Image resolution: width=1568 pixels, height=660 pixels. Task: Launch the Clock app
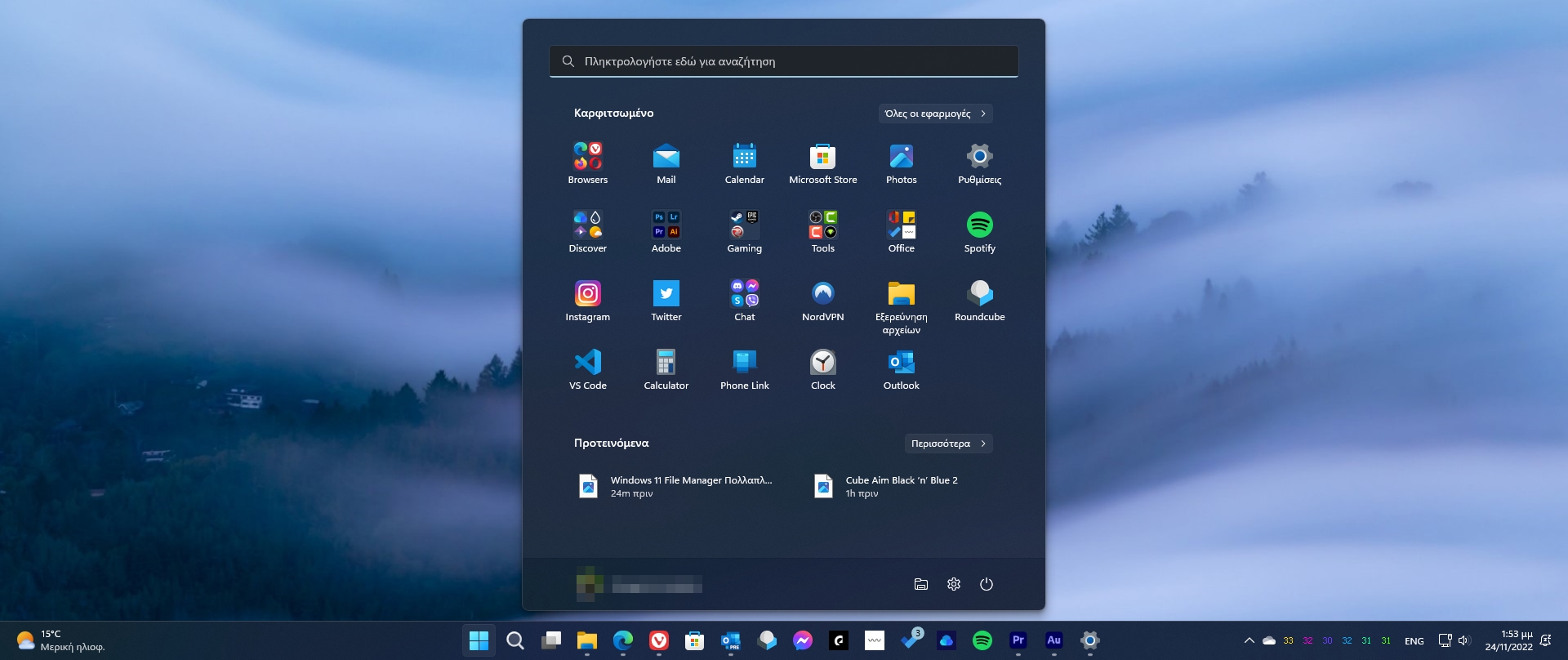coord(822,370)
